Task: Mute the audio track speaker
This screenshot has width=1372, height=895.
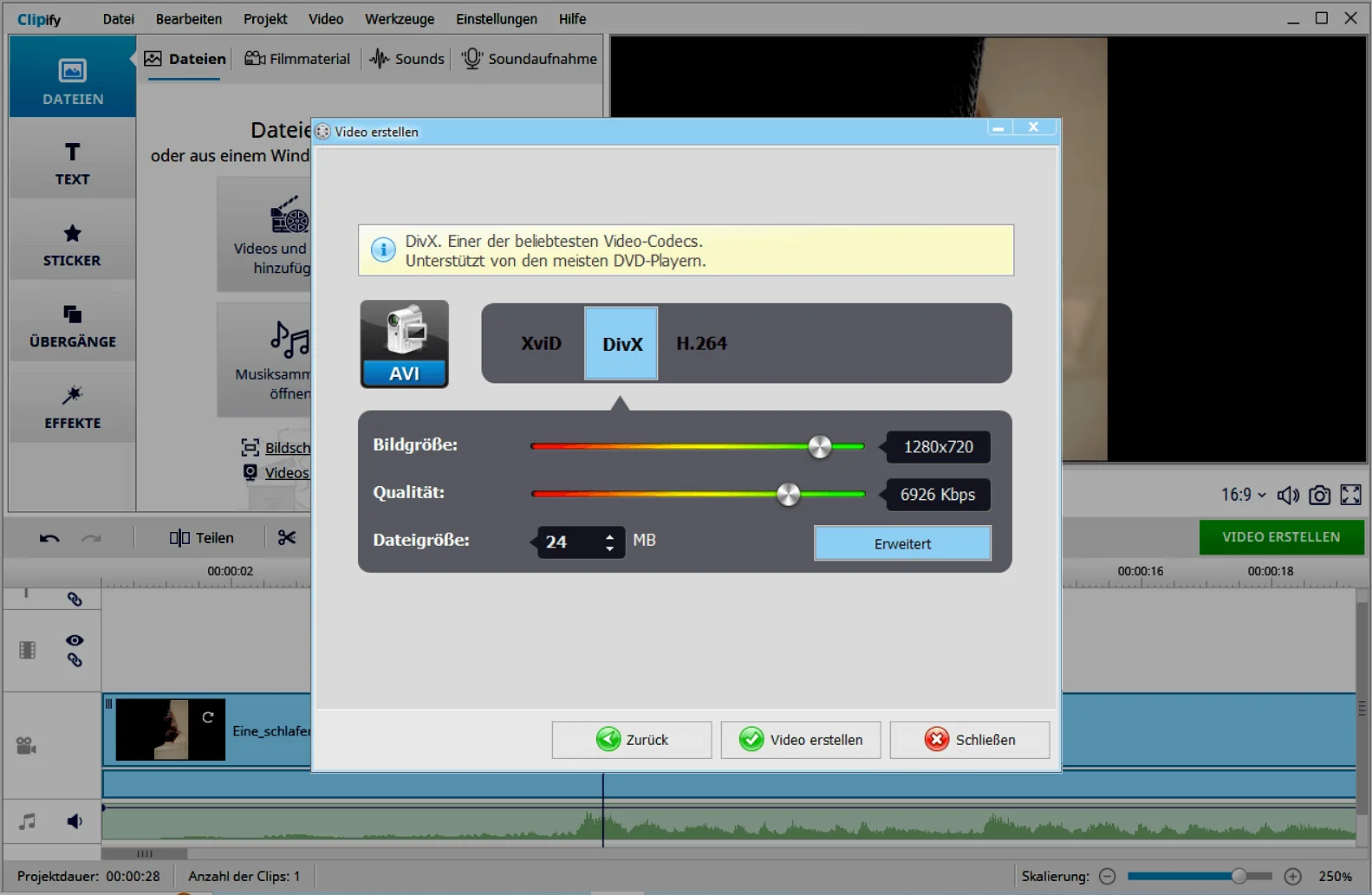Action: 75,820
